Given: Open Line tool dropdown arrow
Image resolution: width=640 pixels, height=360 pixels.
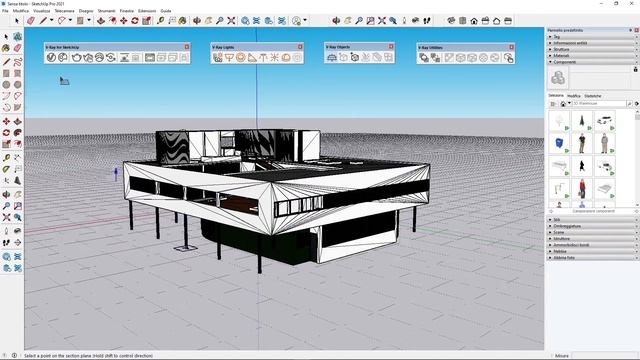Looking at the screenshot, I should [x=51, y=20].
